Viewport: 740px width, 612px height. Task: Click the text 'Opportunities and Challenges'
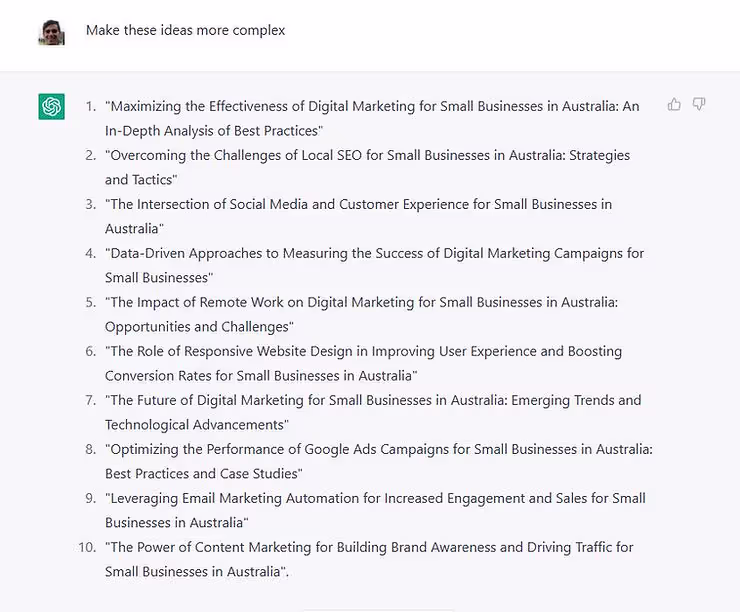197,327
